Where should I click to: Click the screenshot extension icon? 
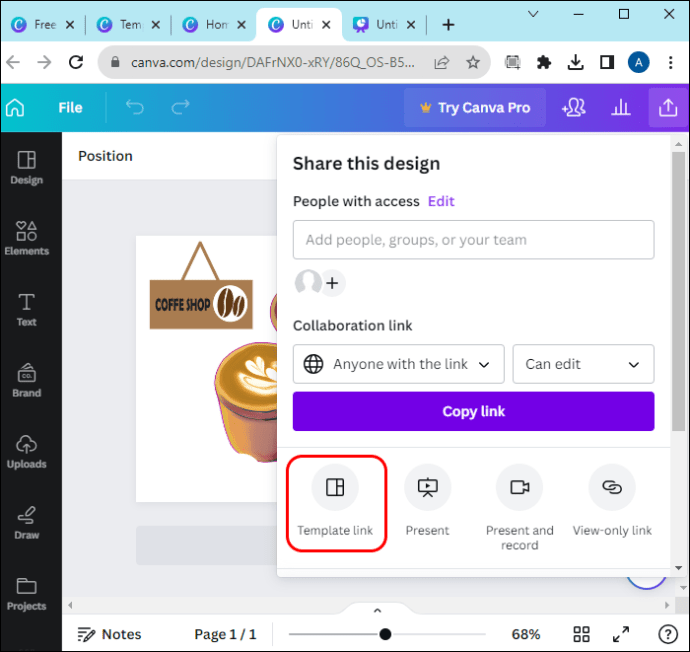point(512,62)
